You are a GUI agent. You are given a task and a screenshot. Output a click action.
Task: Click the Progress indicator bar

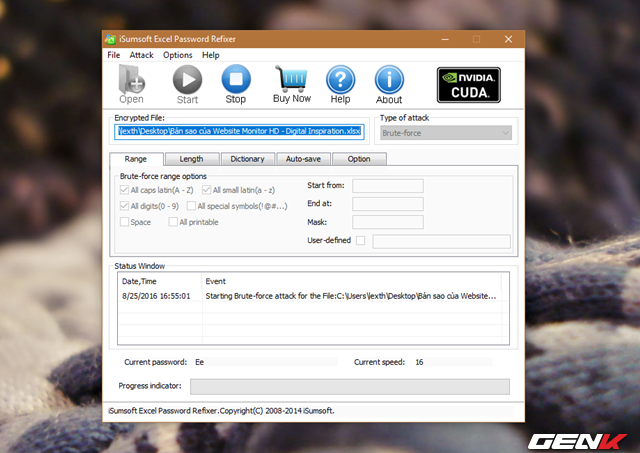click(x=350, y=386)
